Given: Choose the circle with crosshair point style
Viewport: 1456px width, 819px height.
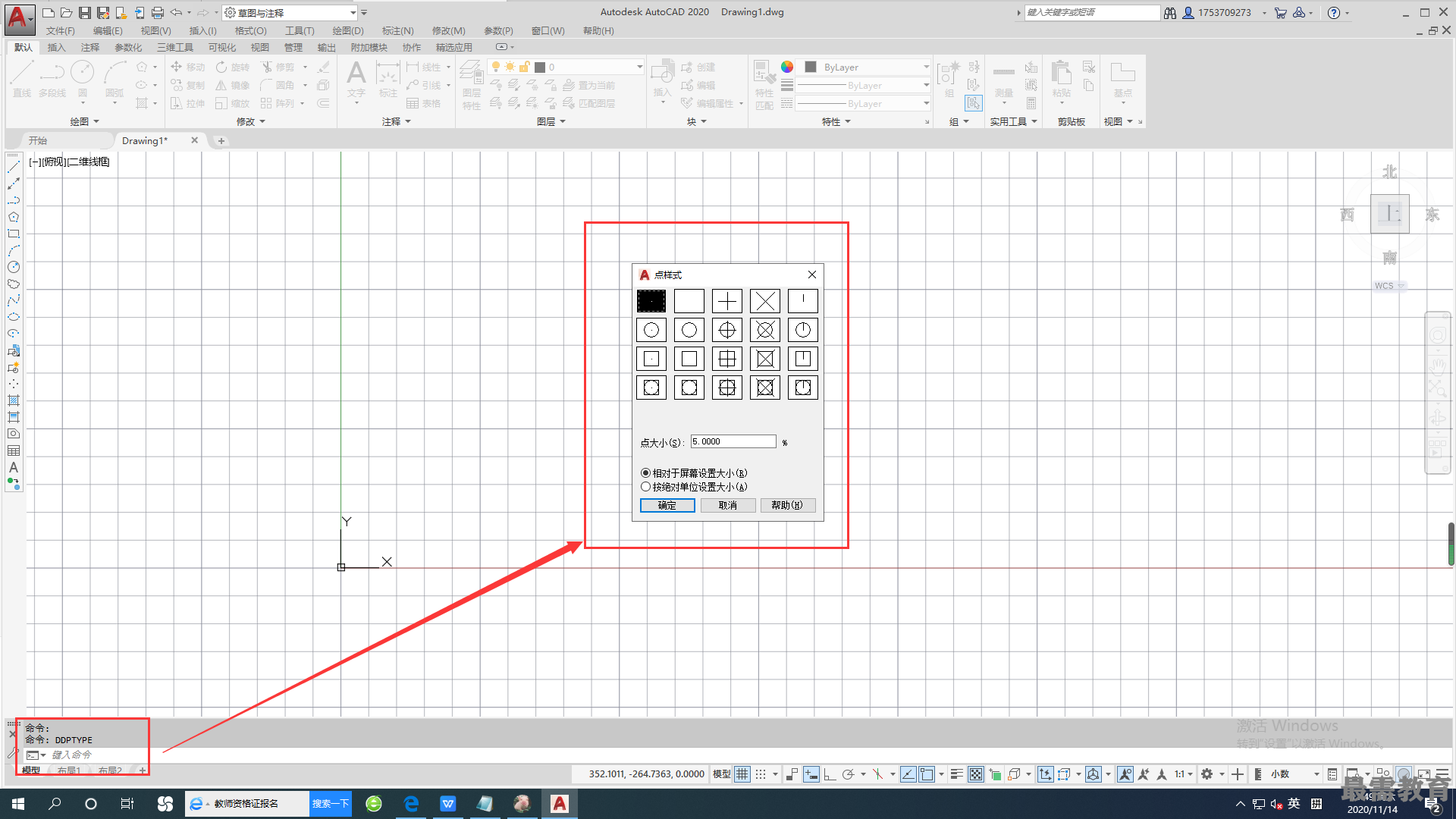Looking at the screenshot, I should (726, 330).
